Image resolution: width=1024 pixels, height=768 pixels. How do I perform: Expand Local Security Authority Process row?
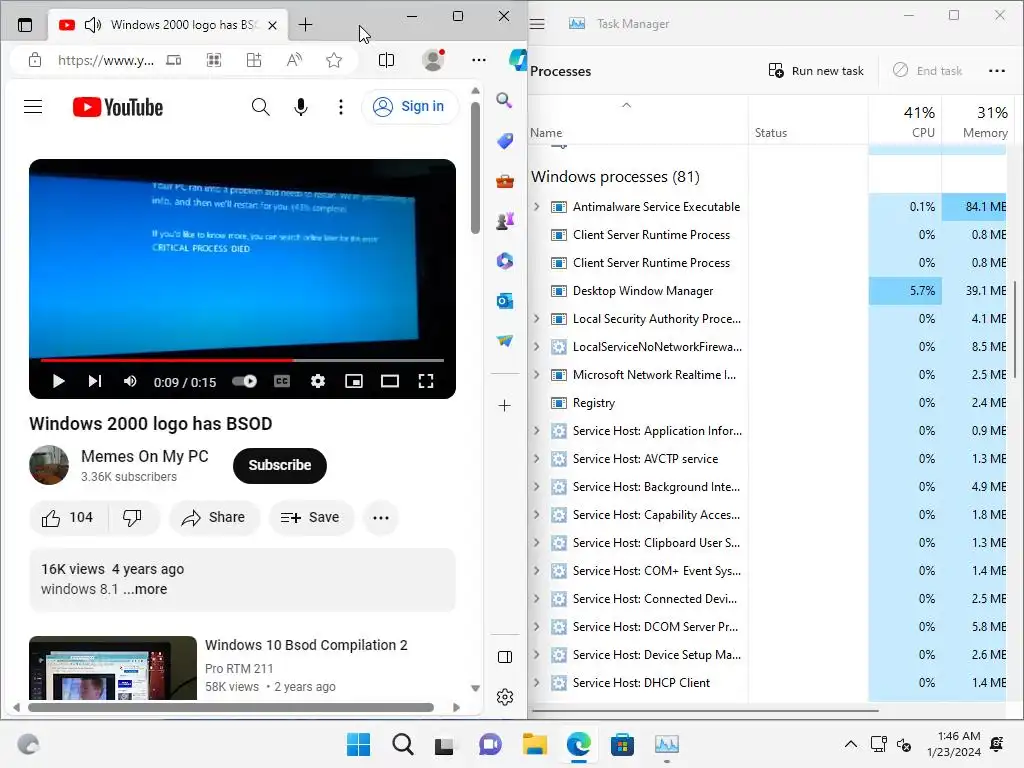coord(537,319)
